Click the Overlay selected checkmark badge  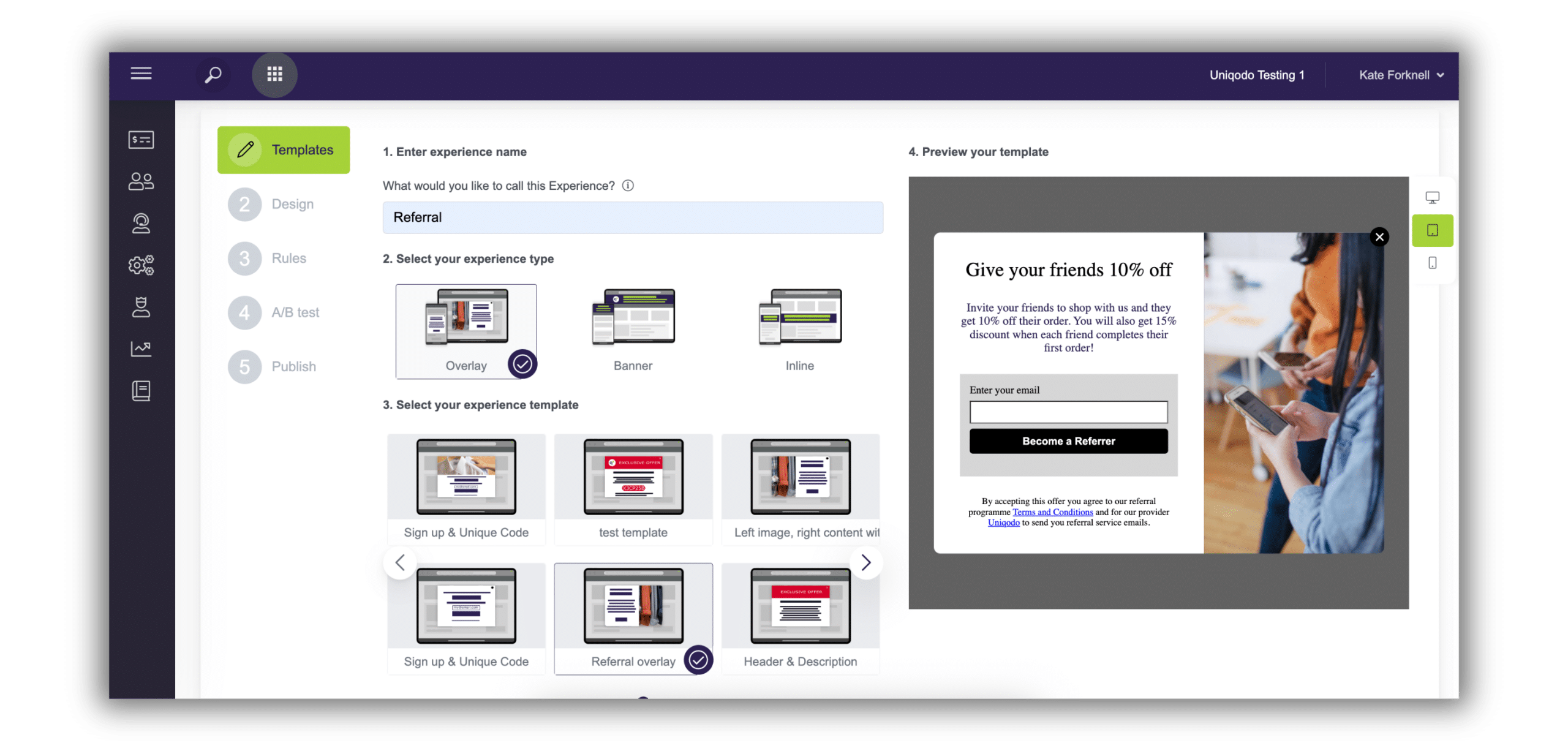[522, 364]
